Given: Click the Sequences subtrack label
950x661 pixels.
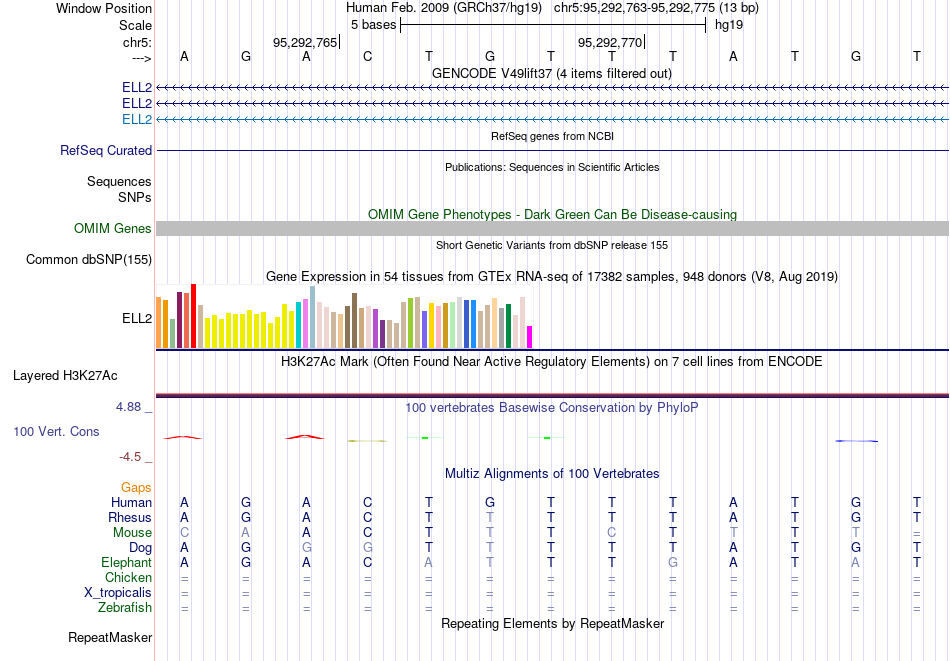Looking at the screenshot, I should [x=119, y=181].
